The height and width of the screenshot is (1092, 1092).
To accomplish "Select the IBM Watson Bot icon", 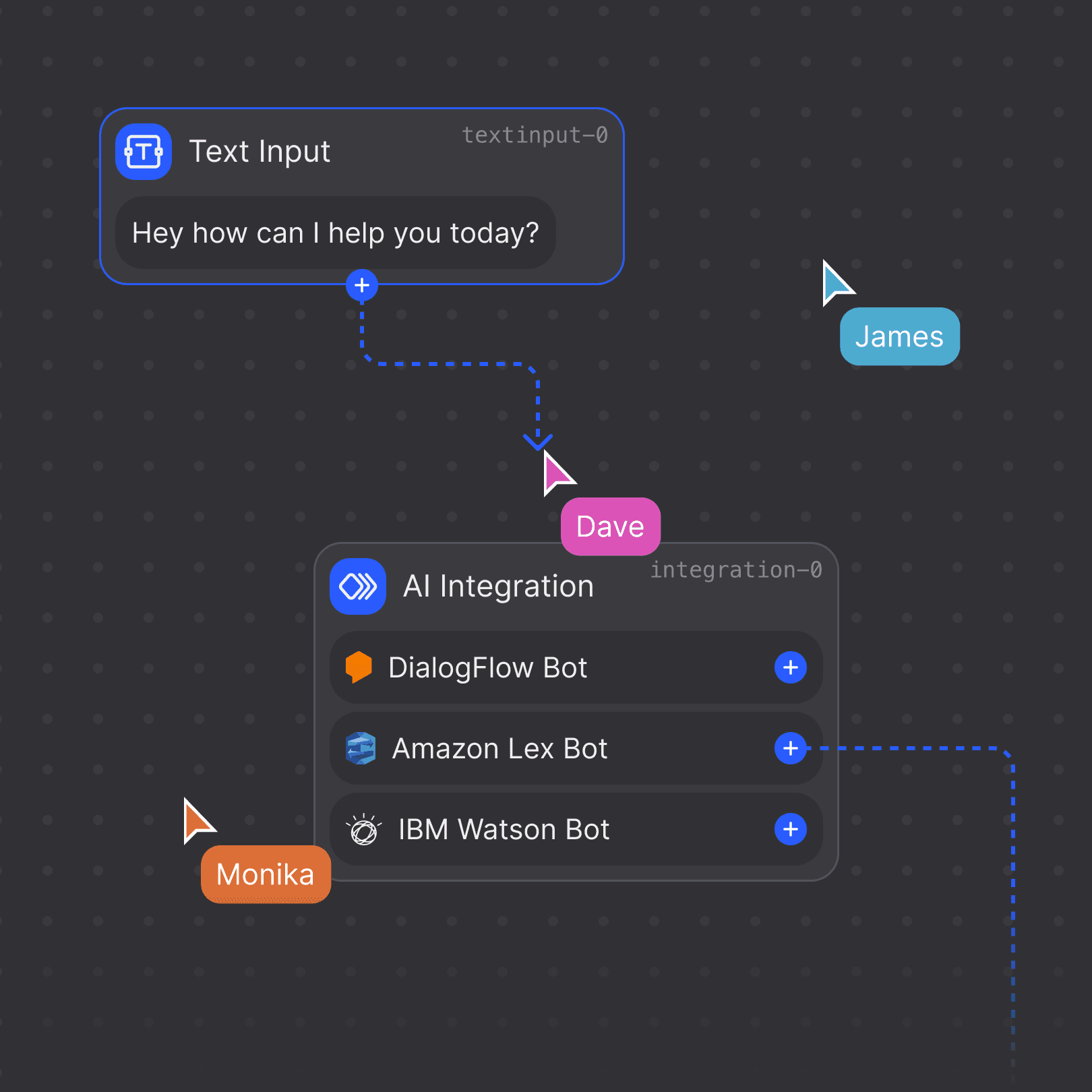I will point(362,830).
